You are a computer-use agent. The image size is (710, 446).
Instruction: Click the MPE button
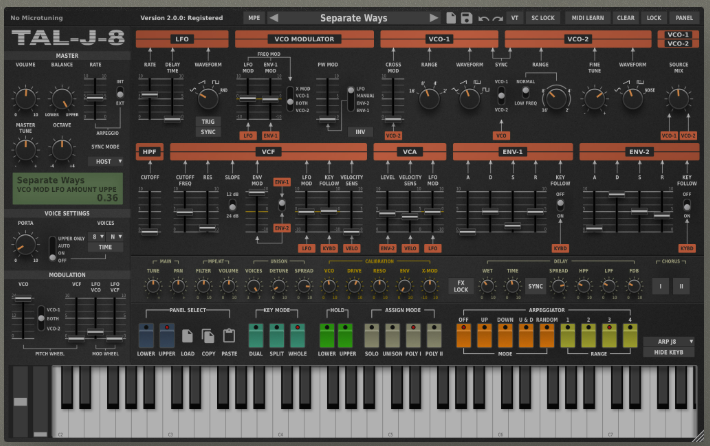coord(254,18)
